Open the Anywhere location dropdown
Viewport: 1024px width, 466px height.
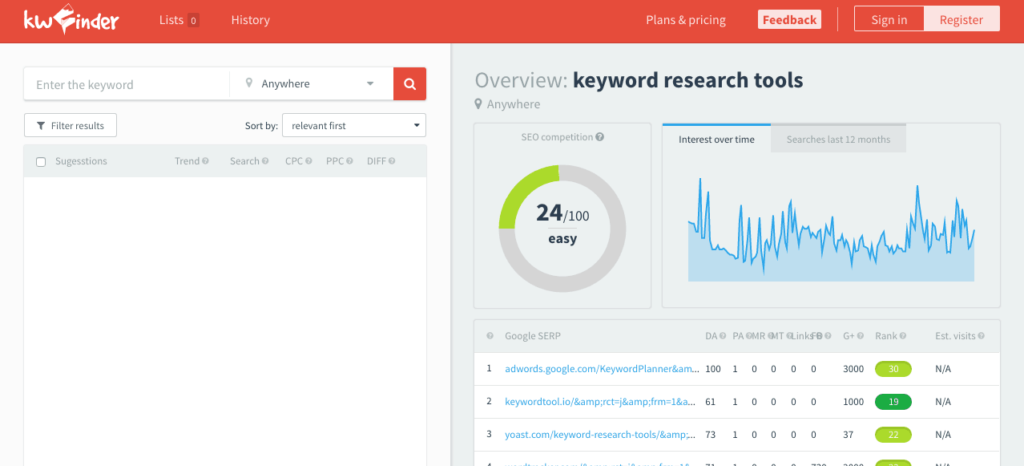(311, 84)
